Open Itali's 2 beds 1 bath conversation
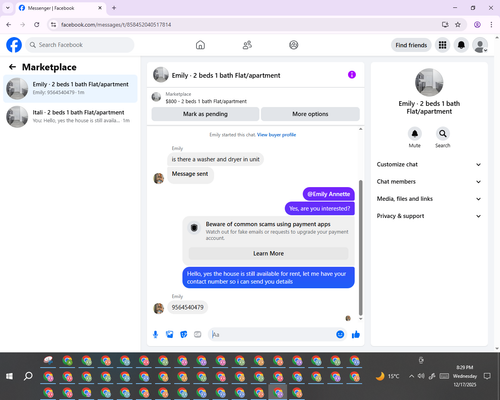500x400 pixels. [70, 117]
